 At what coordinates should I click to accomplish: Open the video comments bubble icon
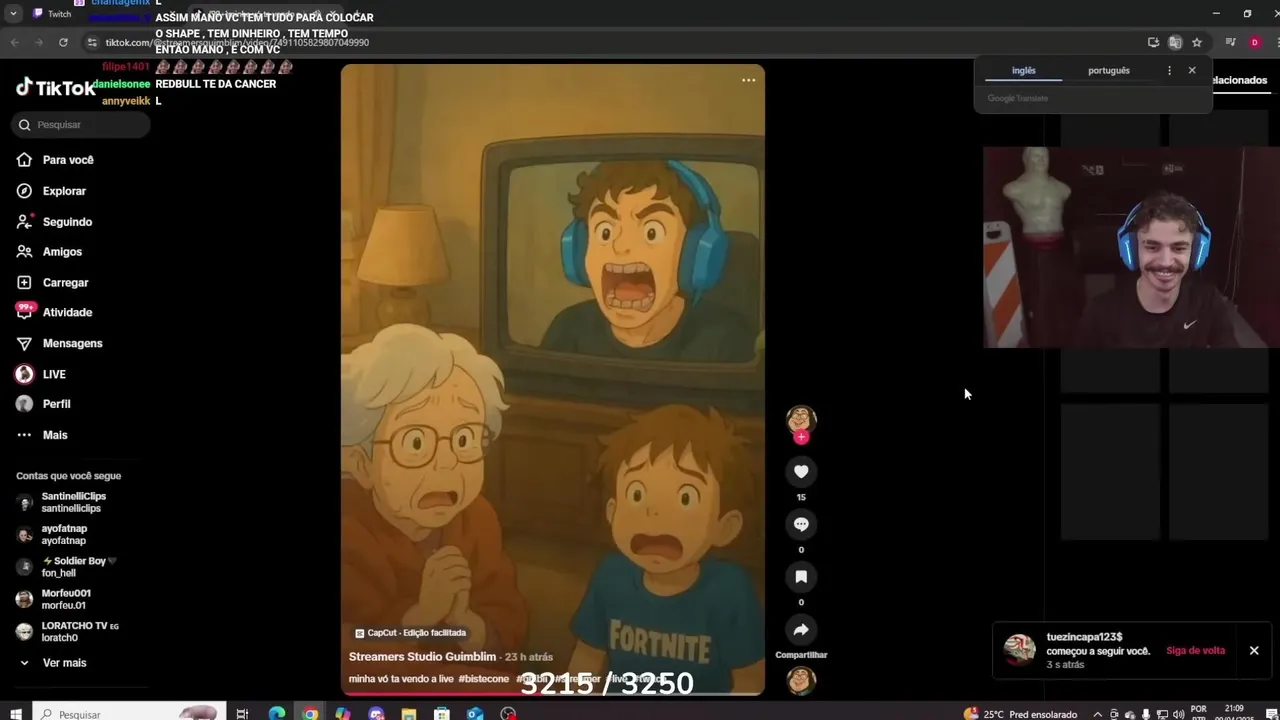coord(801,524)
